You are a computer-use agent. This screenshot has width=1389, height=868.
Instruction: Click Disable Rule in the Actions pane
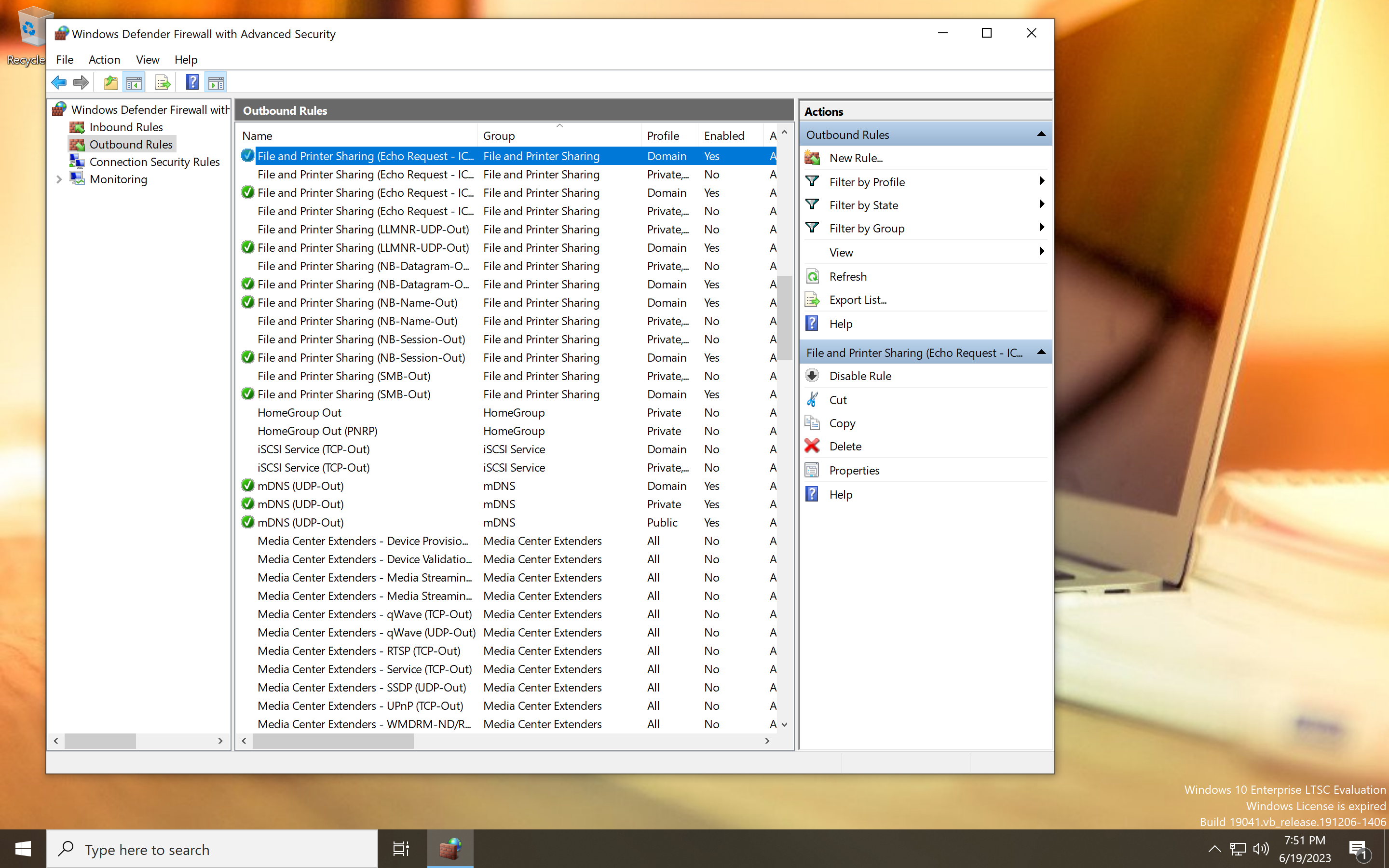pyautogui.click(x=859, y=376)
